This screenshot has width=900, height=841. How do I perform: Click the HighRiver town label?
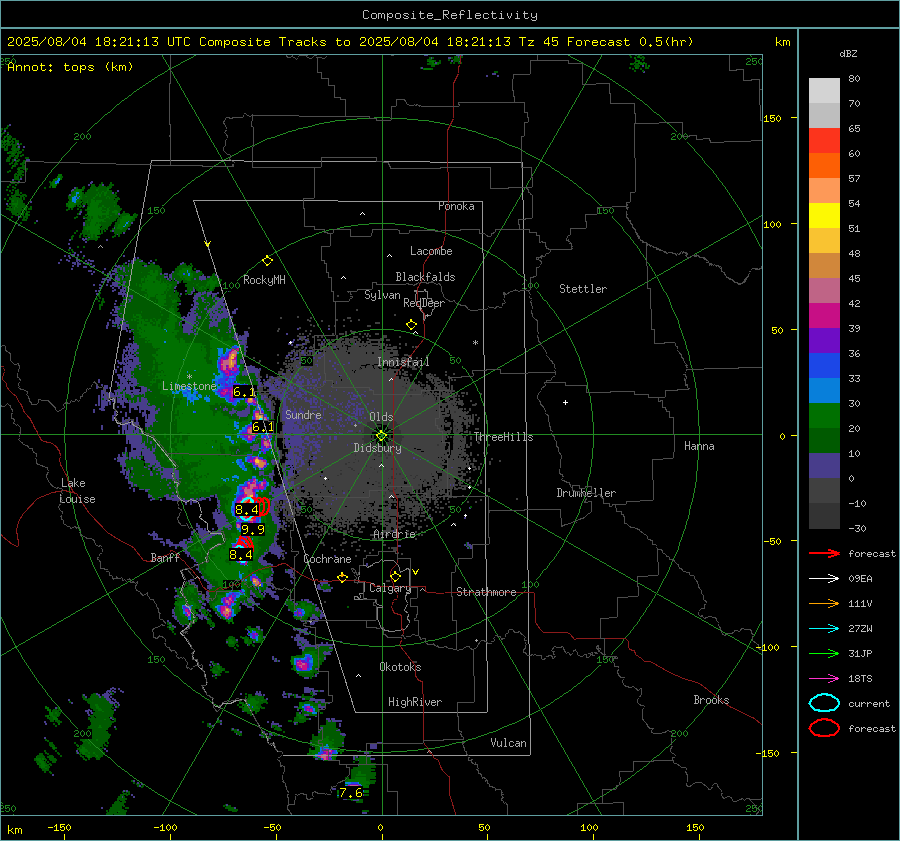pos(415,702)
